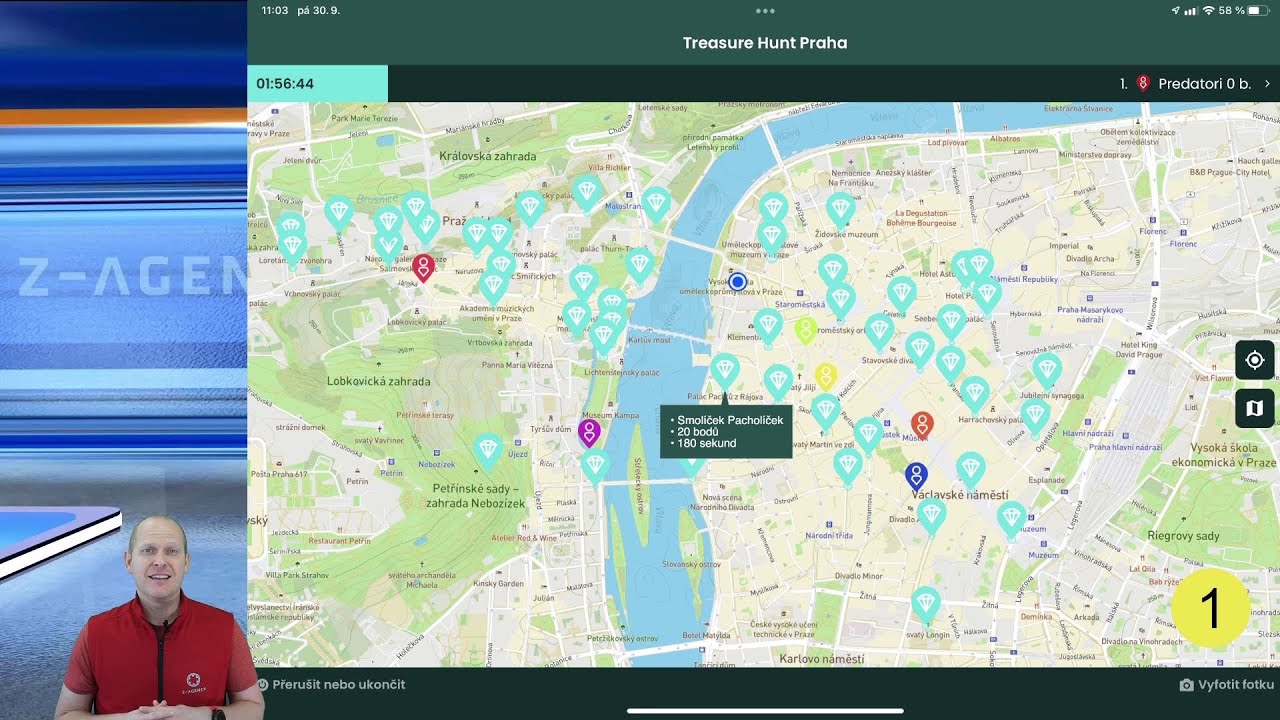The height and width of the screenshot is (720, 1280).
Task: Tap the orange team pin at Můstek
Action: tap(922, 424)
